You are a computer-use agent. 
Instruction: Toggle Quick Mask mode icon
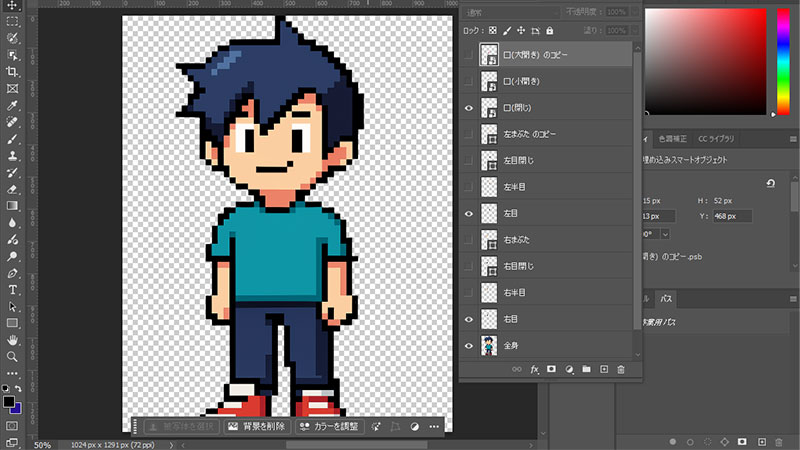pos(12,426)
